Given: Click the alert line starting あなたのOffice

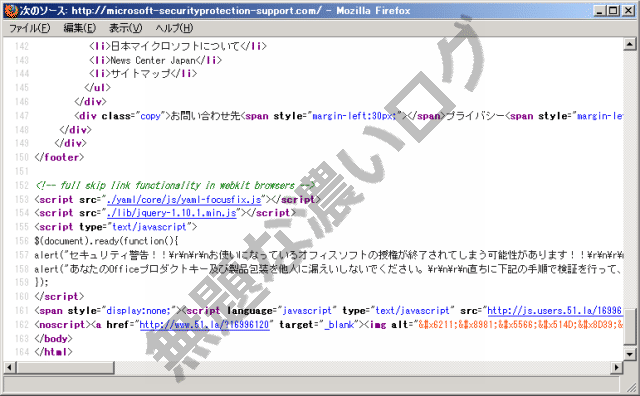Looking at the screenshot, I should click(329, 269).
